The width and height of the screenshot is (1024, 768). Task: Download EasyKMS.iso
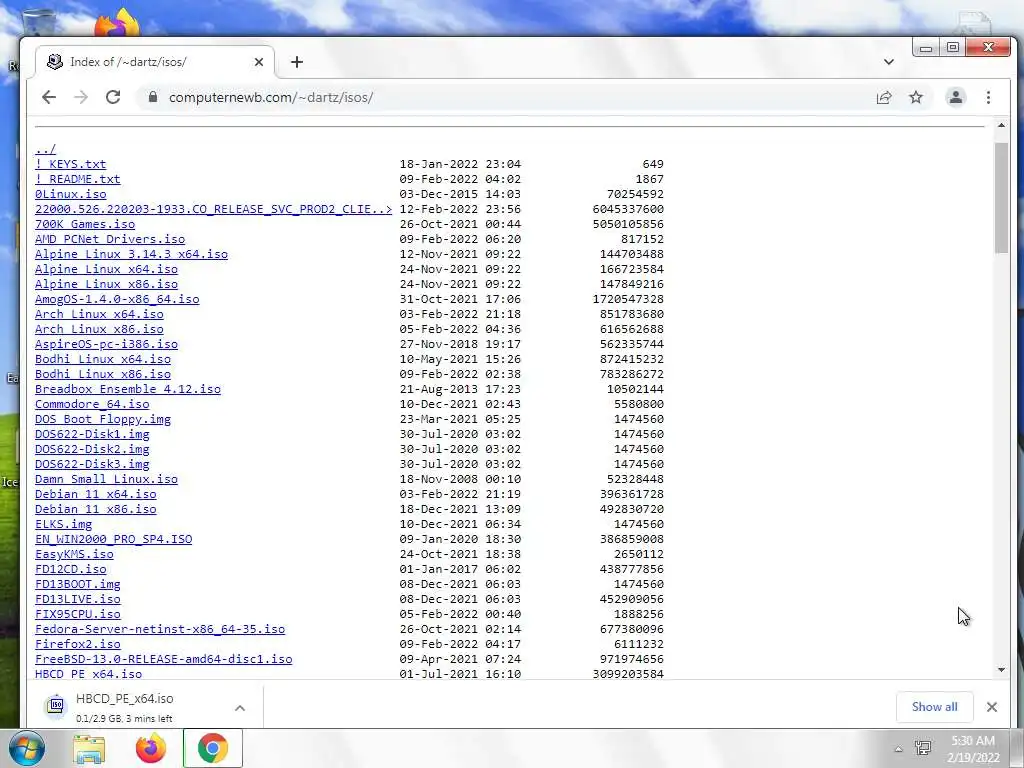pyautogui.click(x=74, y=554)
